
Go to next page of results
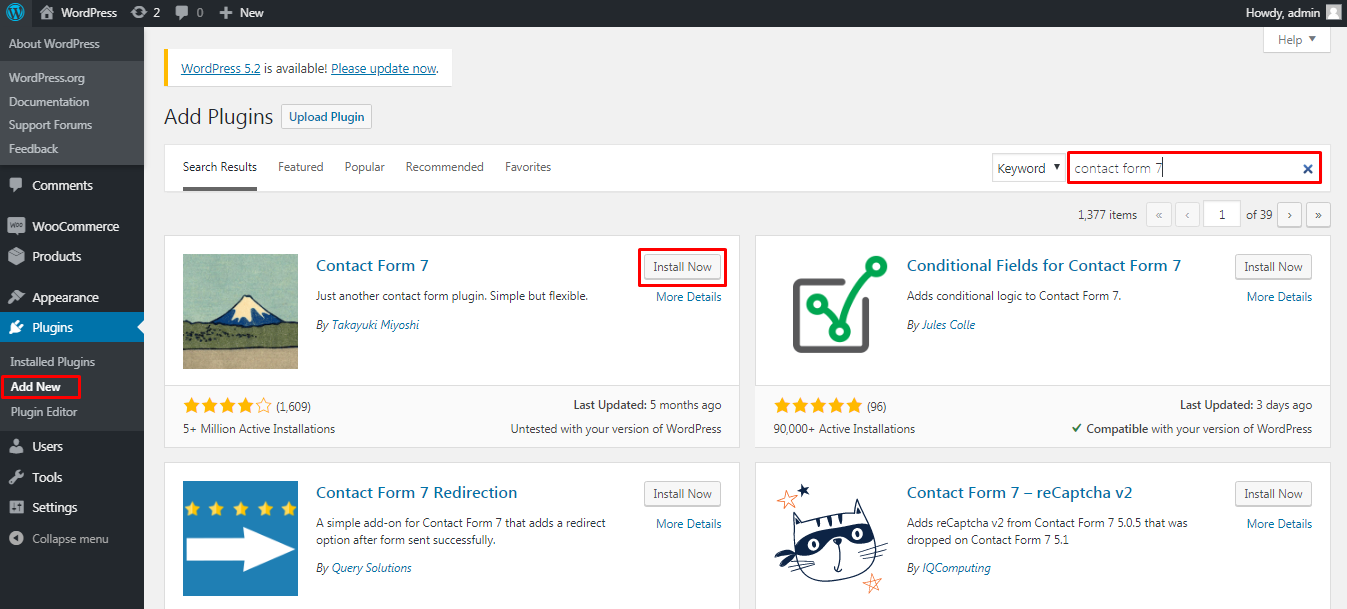1290,214
